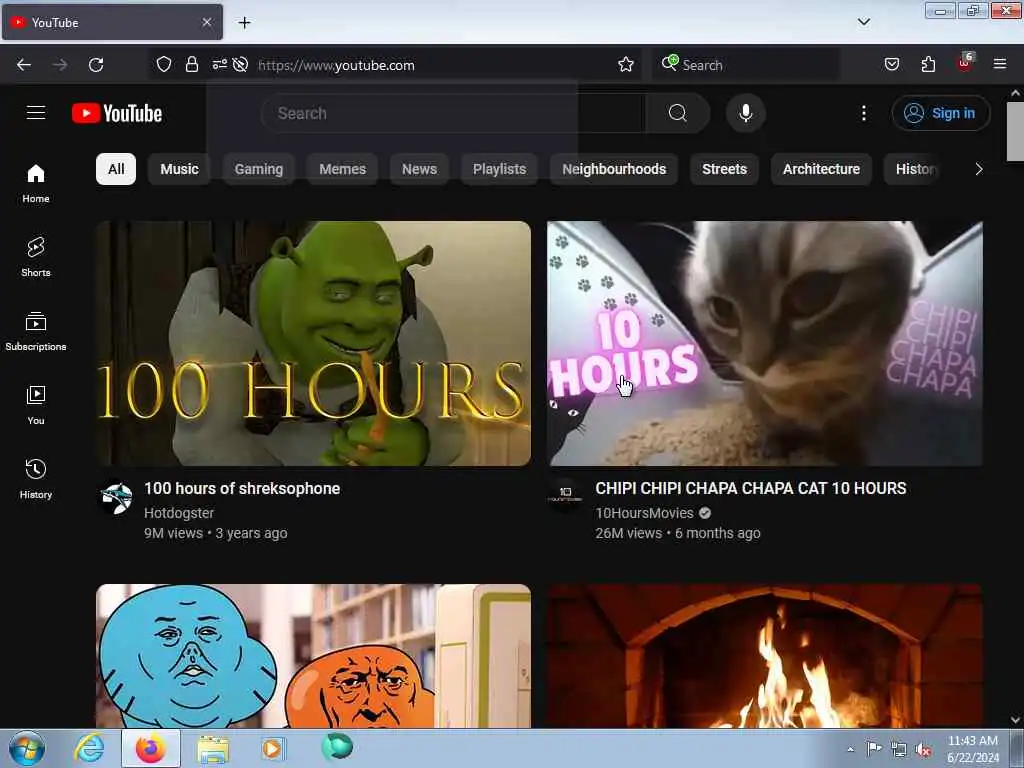
Task: Open History in sidebar
Action: point(36,479)
